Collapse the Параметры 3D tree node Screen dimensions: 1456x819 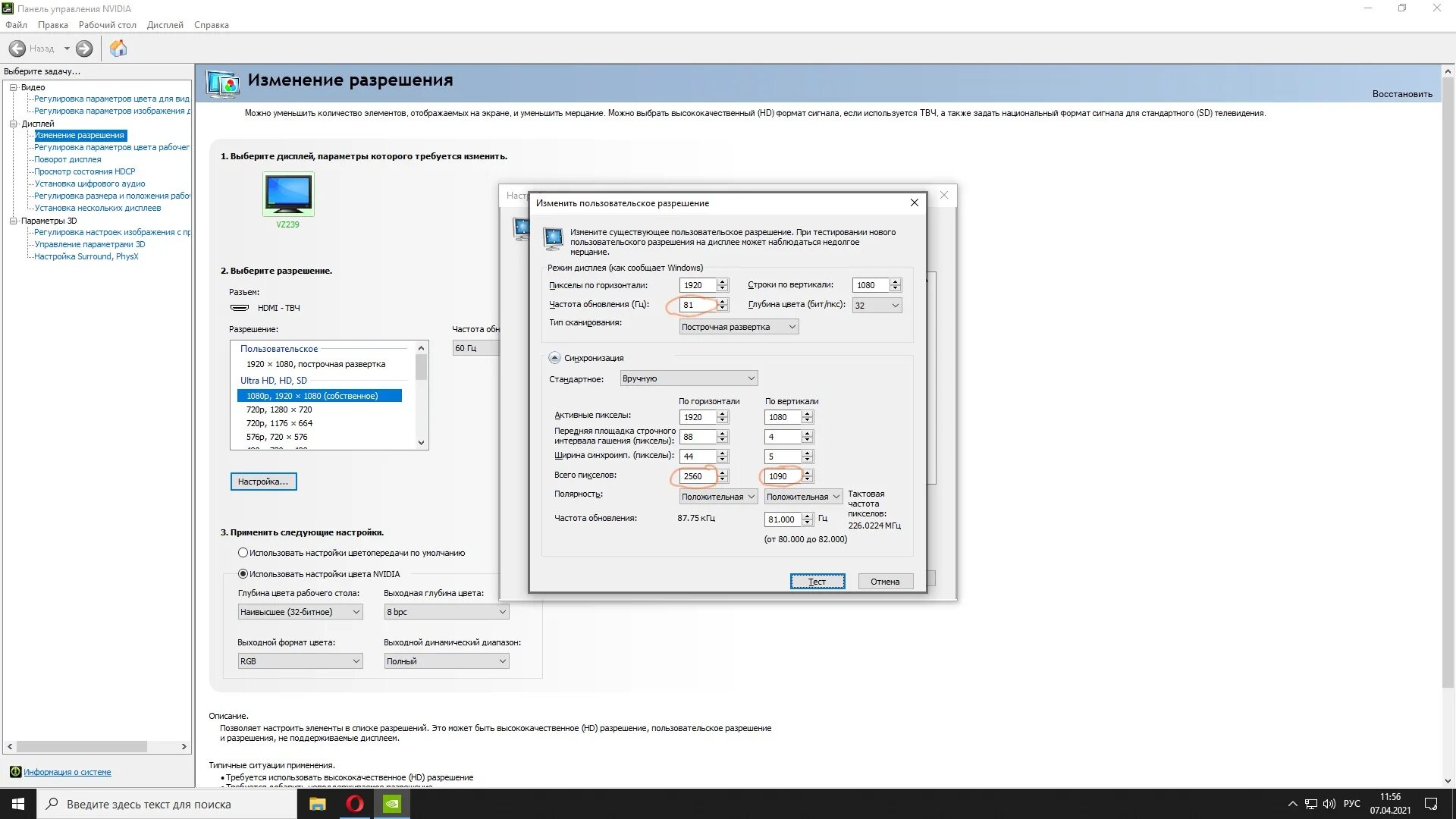pos(13,221)
